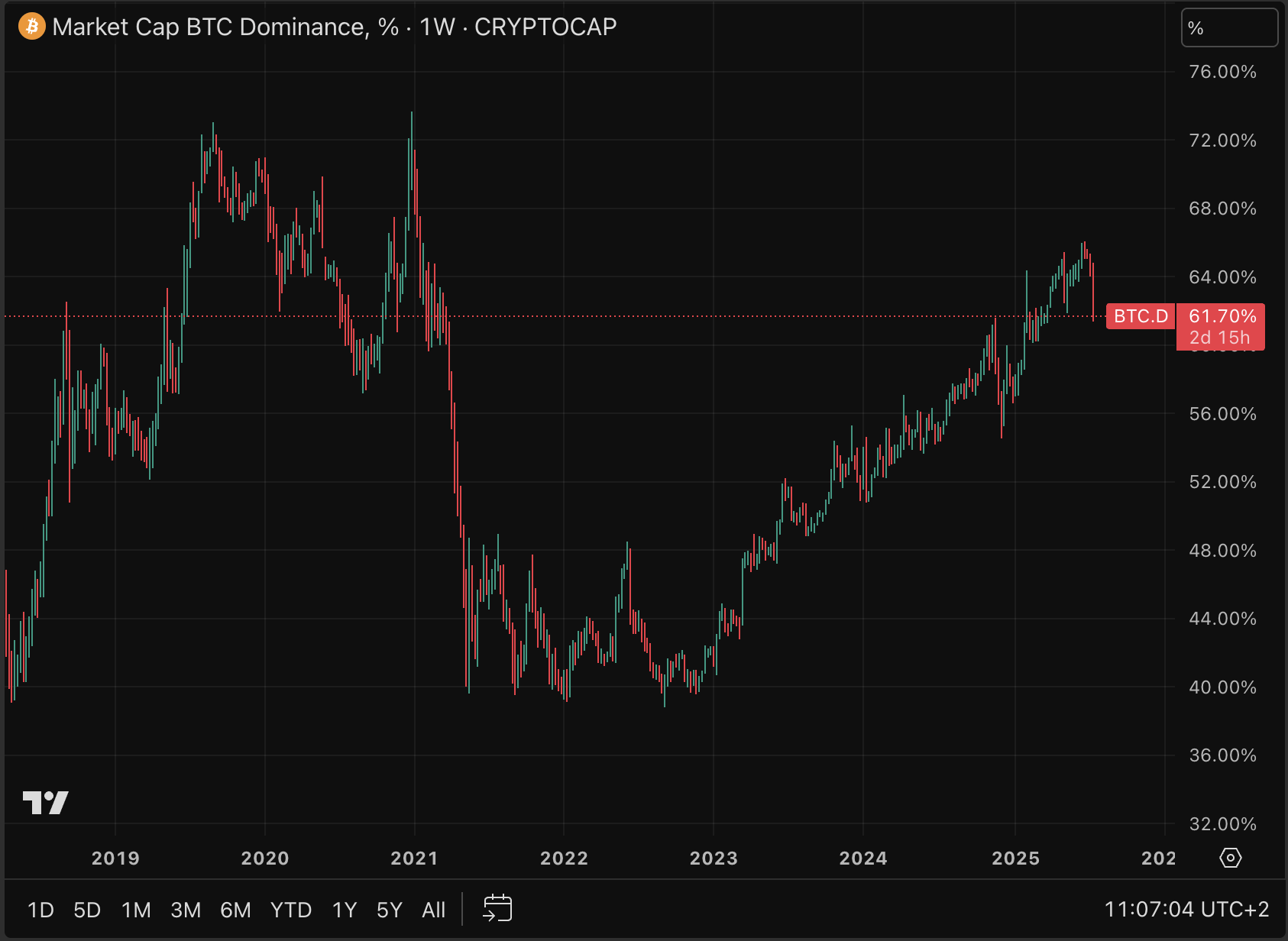Click the 2021 label on time axis
1288x941 pixels.
414,858
